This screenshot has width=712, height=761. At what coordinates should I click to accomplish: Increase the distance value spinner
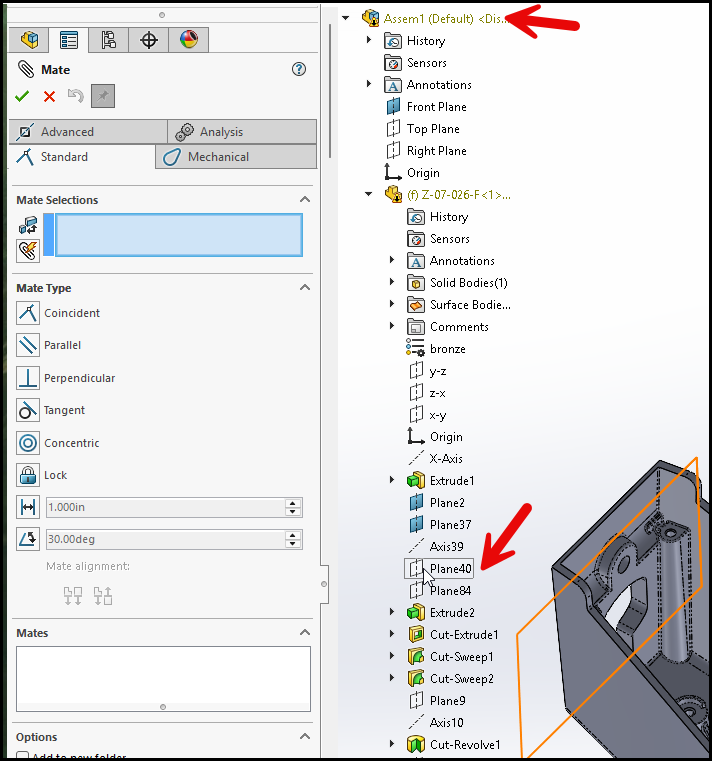[293, 503]
